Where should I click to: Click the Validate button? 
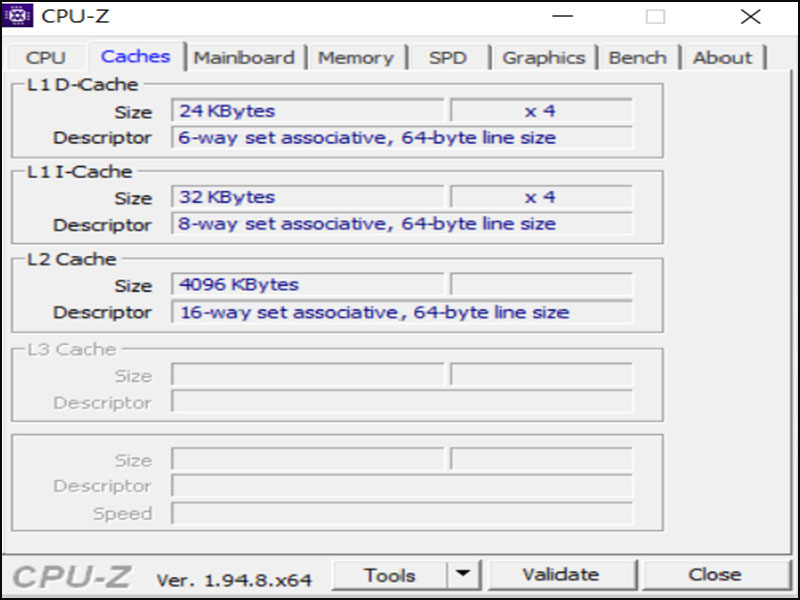(x=561, y=574)
